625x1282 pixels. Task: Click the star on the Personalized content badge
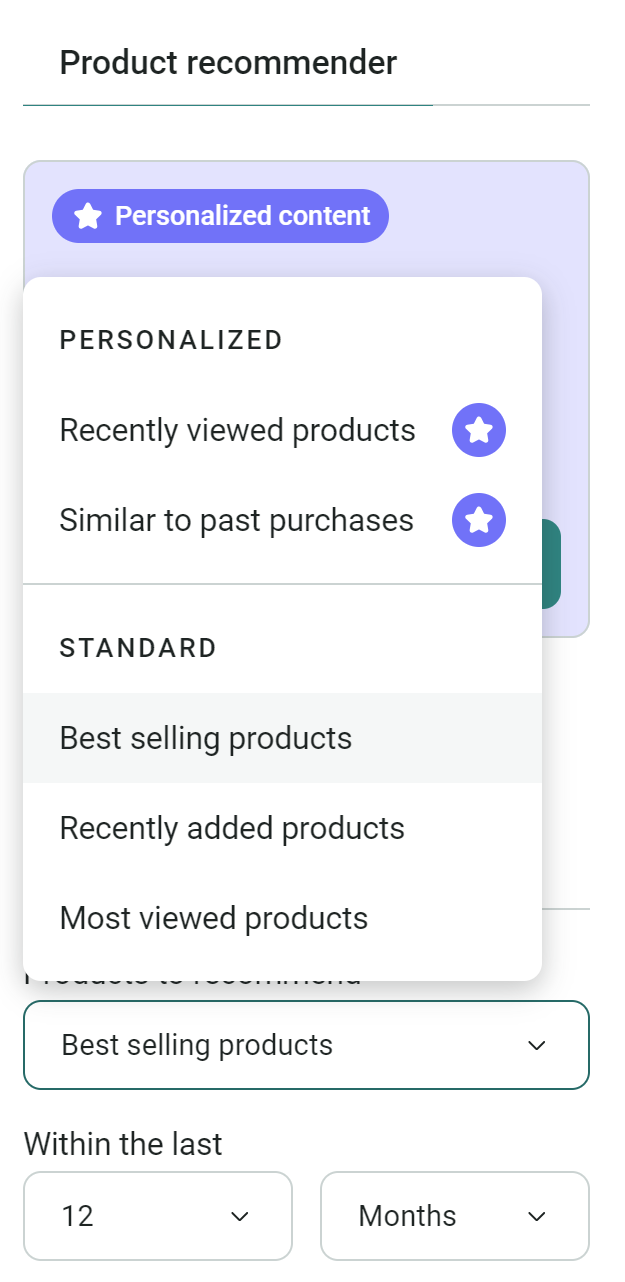point(86,215)
